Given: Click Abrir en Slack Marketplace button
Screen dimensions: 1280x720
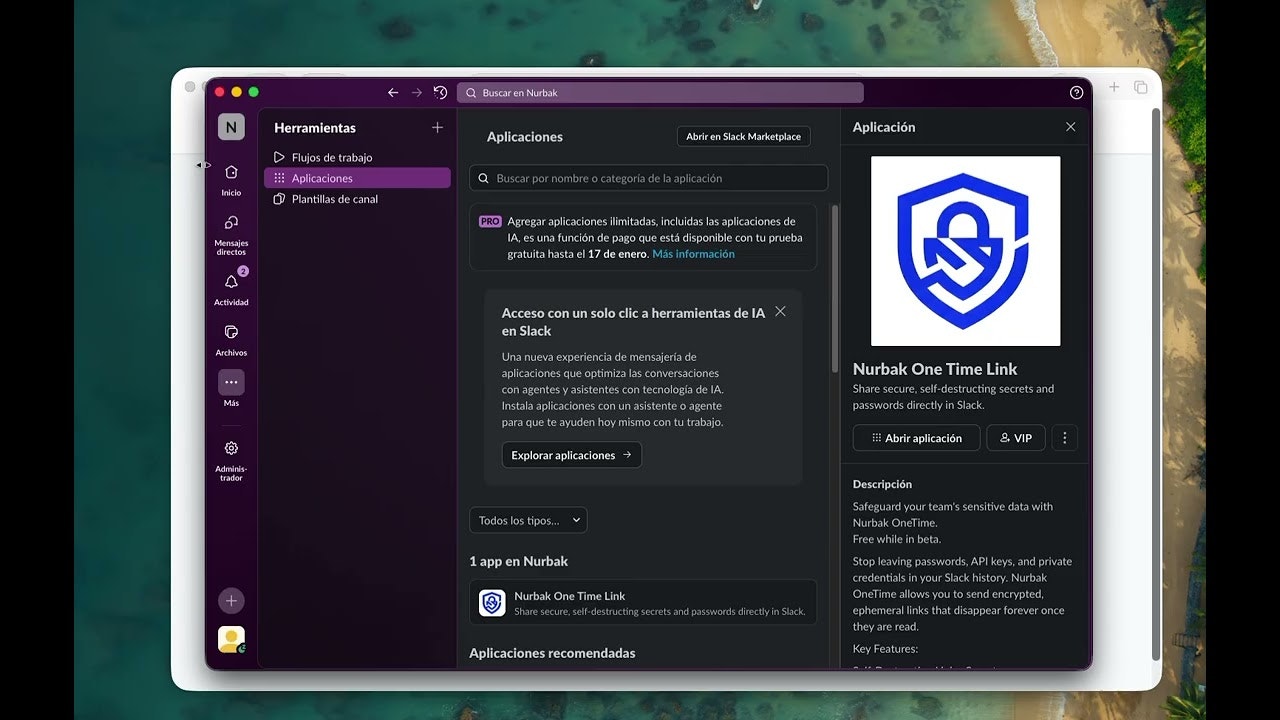Looking at the screenshot, I should pos(743,137).
